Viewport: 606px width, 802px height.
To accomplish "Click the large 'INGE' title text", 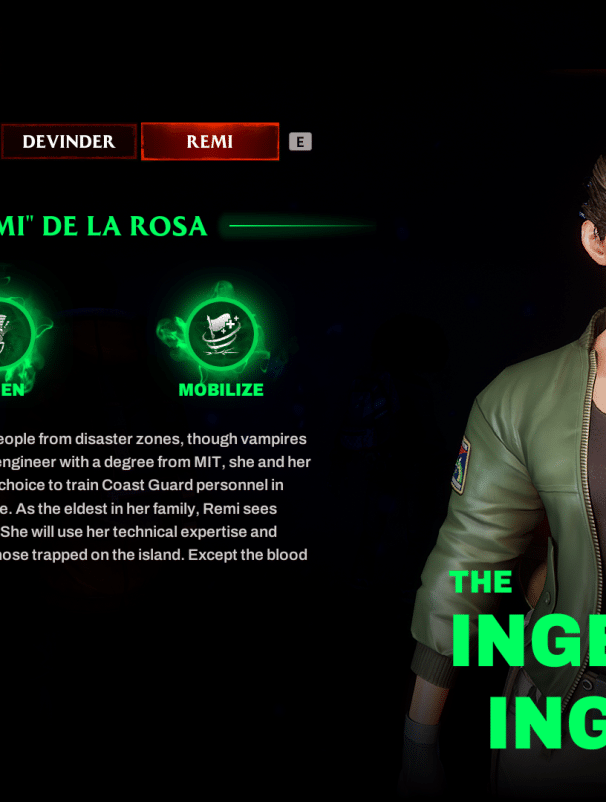I will pos(528,640).
